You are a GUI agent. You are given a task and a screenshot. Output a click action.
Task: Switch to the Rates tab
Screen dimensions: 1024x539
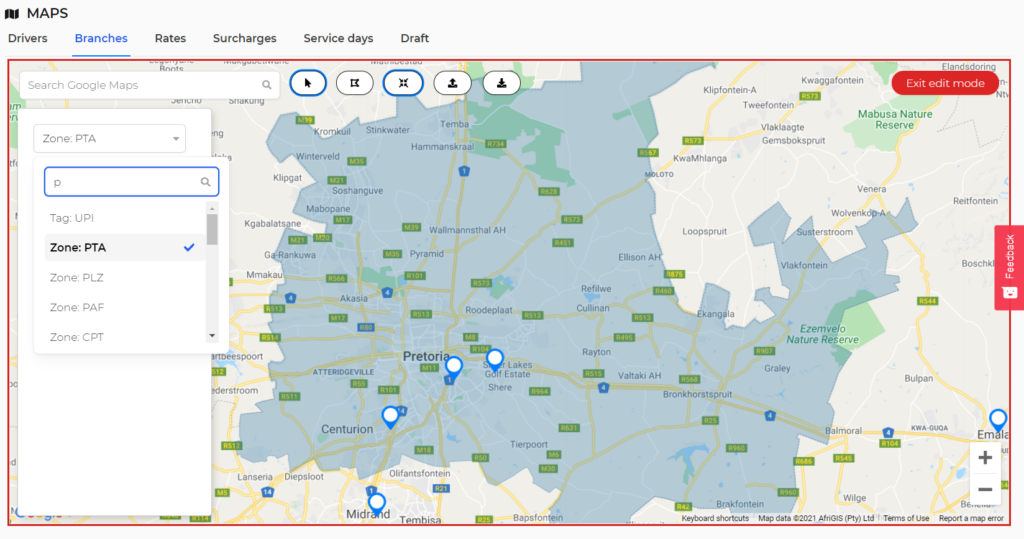170,39
